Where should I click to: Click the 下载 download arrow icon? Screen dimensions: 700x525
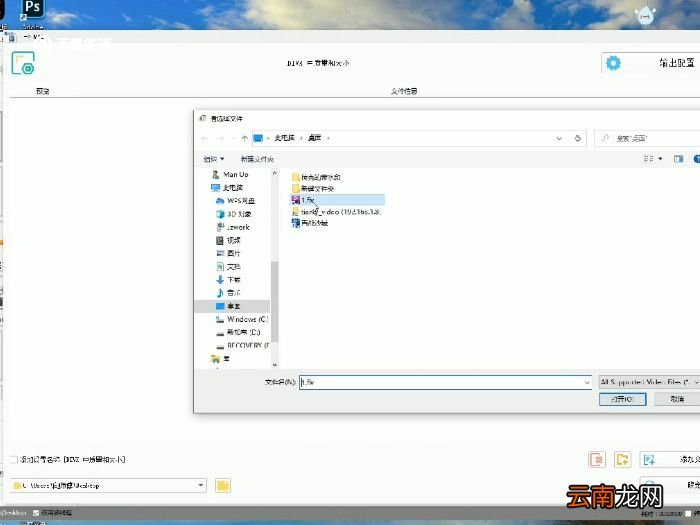(x=220, y=280)
